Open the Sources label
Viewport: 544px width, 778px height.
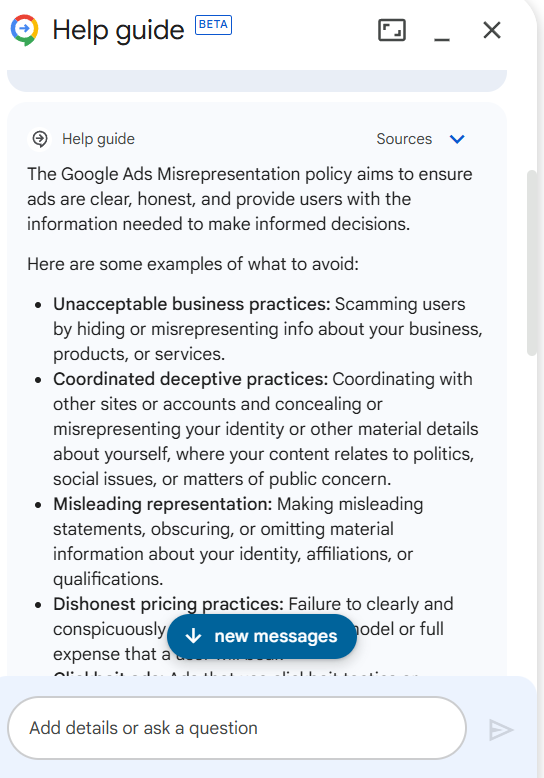point(404,139)
